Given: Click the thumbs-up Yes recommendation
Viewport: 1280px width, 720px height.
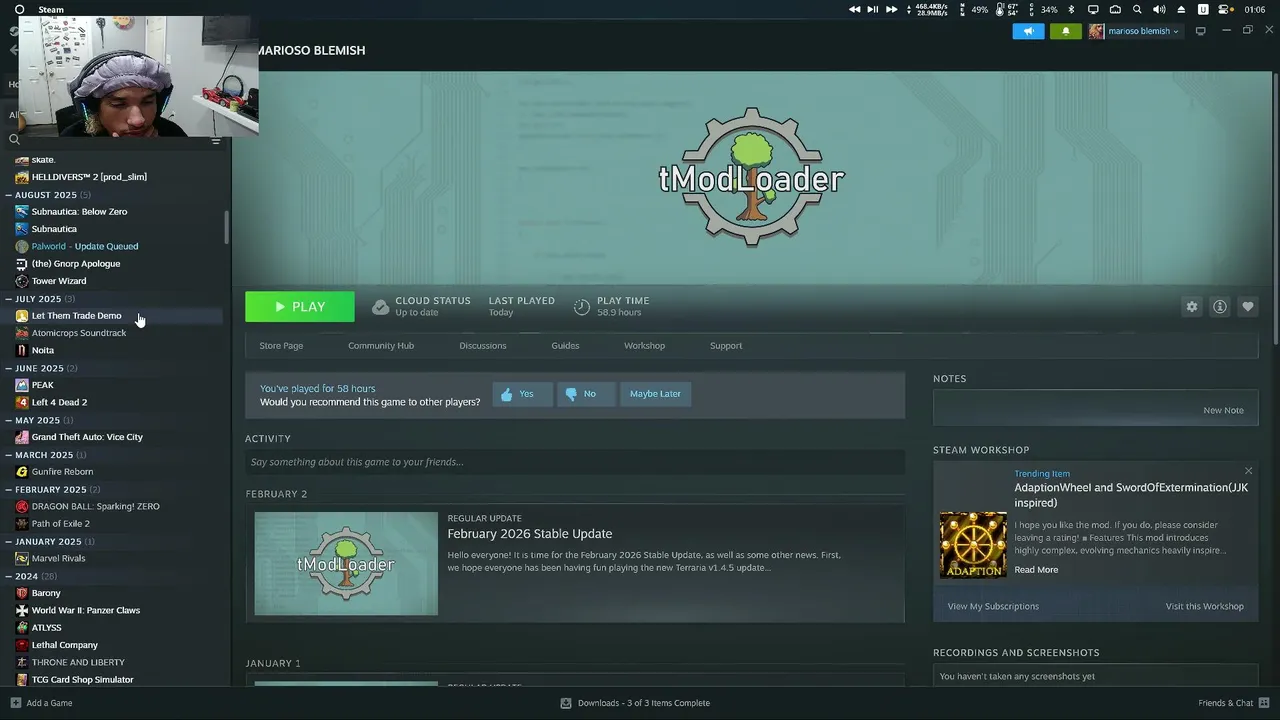Looking at the screenshot, I should coord(522,394).
